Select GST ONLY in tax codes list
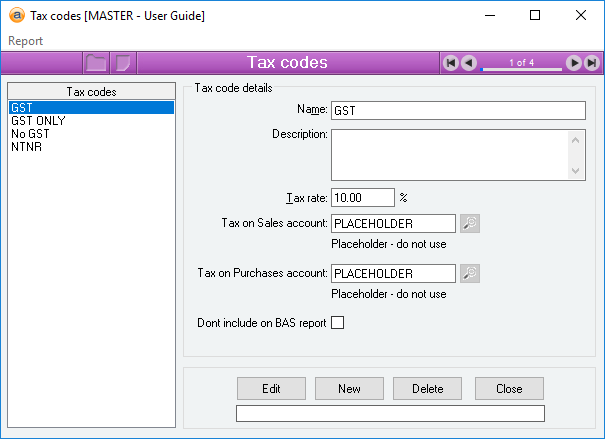 (37, 120)
